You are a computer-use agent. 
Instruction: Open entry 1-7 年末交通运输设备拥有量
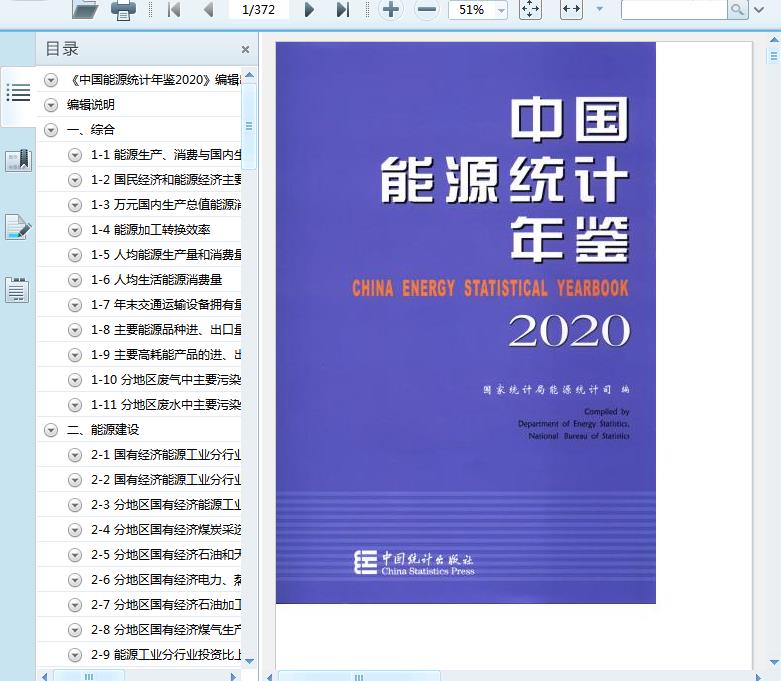166,305
